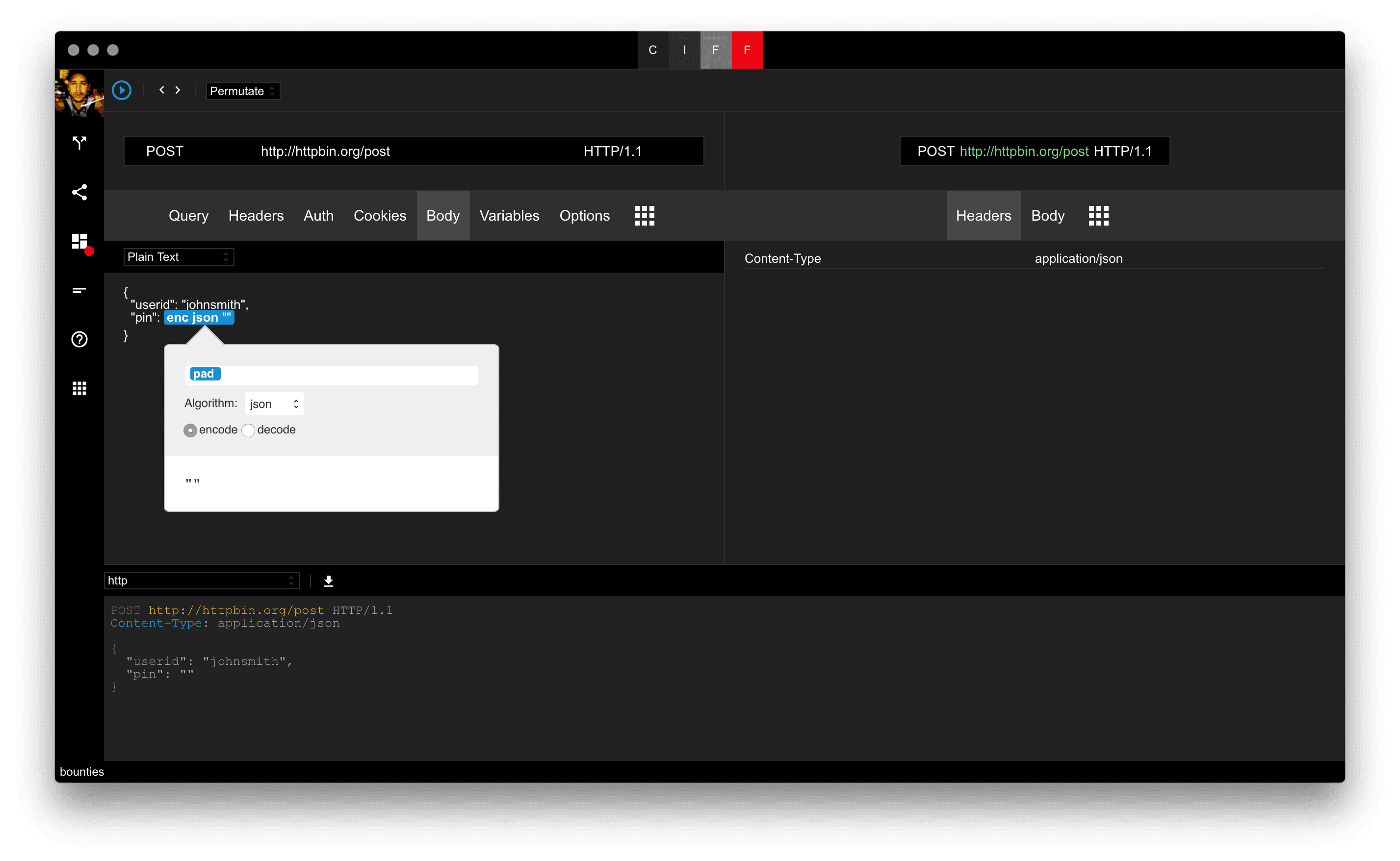Go forward with the right chevron
This screenshot has width=1400, height=861.
(x=178, y=90)
